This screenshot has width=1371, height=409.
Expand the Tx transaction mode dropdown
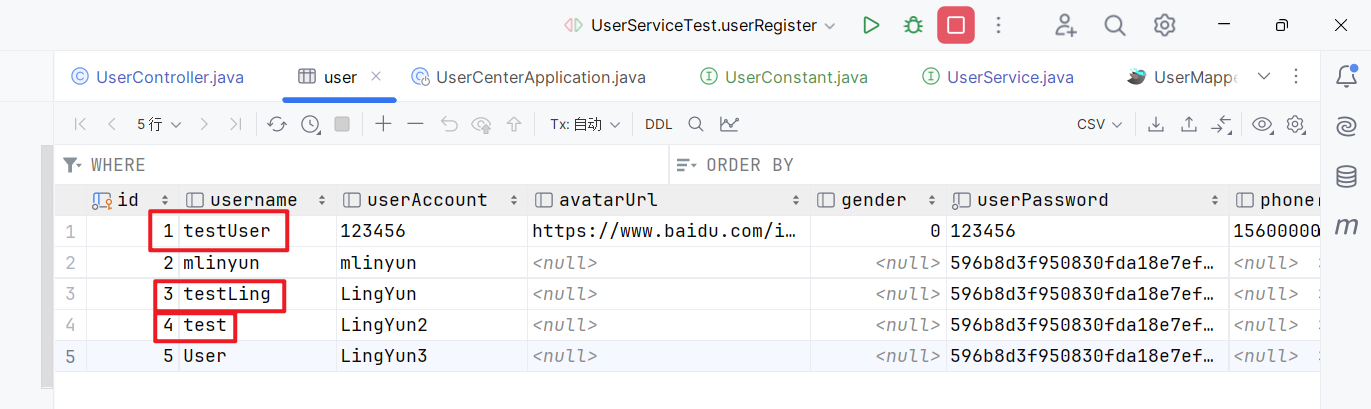pos(585,124)
